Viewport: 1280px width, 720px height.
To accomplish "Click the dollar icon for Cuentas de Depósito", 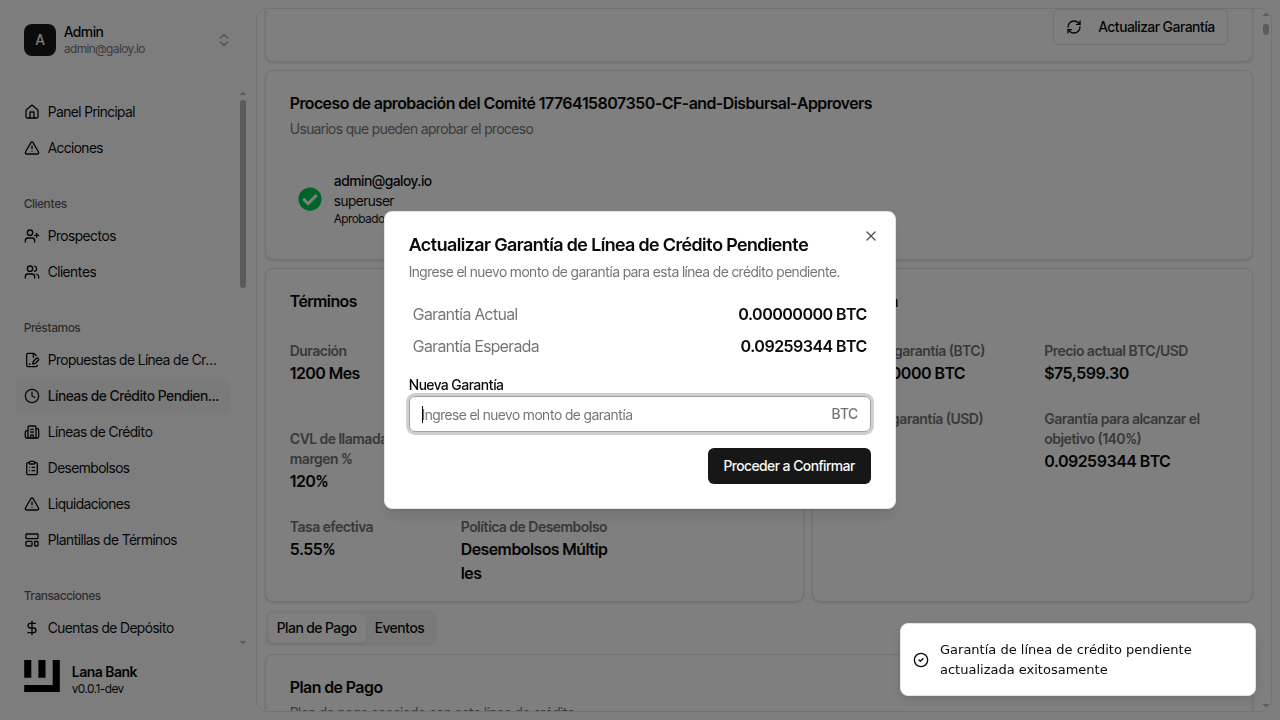I will (x=33, y=627).
